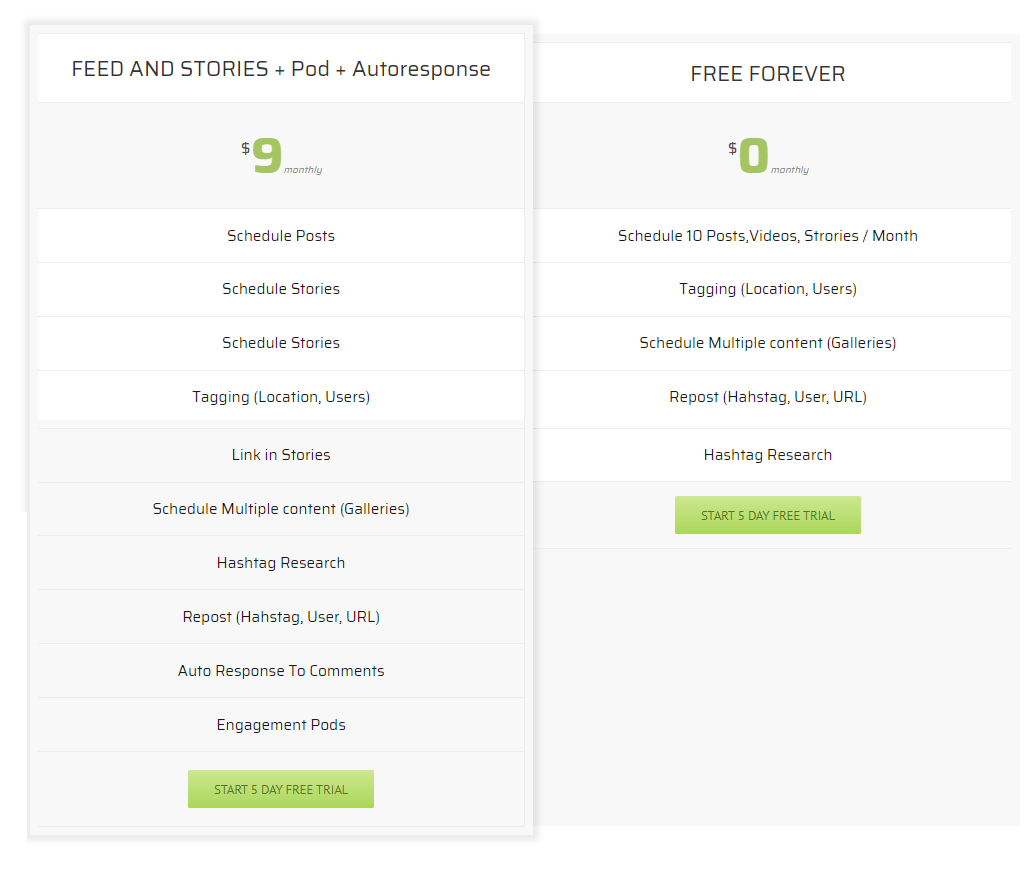Screen dimensions: 1034x870
Task: Click the first Schedule Stories row
Action: [x=281, y=289]
